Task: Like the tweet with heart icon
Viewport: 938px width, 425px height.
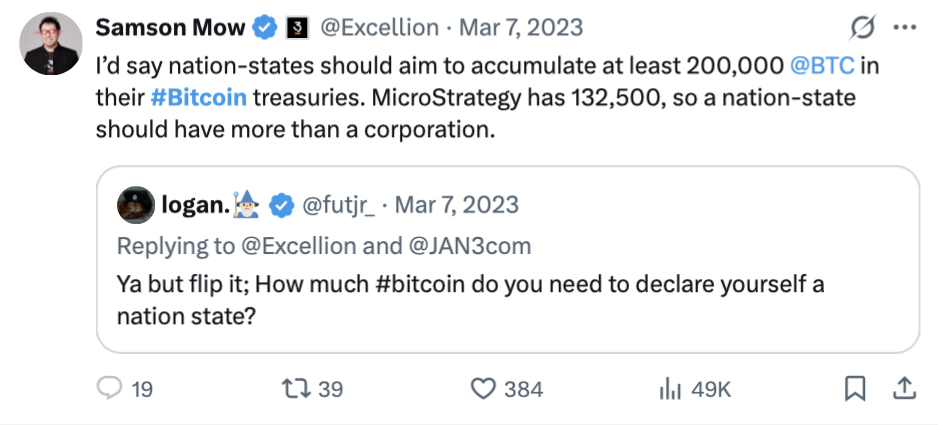Action: pyautogui.click(x=484, y=389)
